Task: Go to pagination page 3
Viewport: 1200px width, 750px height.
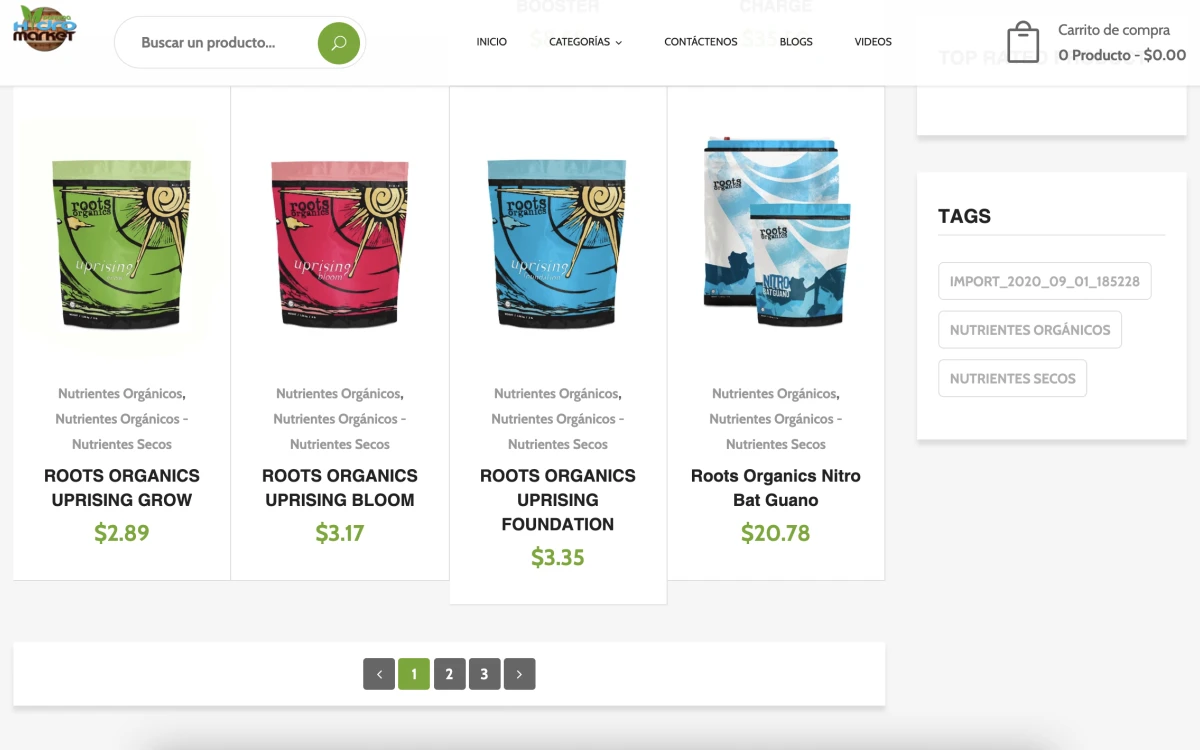Action: click(484, 674)
